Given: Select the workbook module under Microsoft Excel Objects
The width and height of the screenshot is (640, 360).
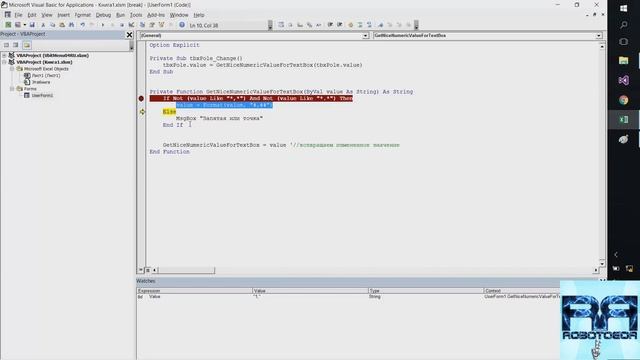Looking at the screenshot, I should [41, 82].
